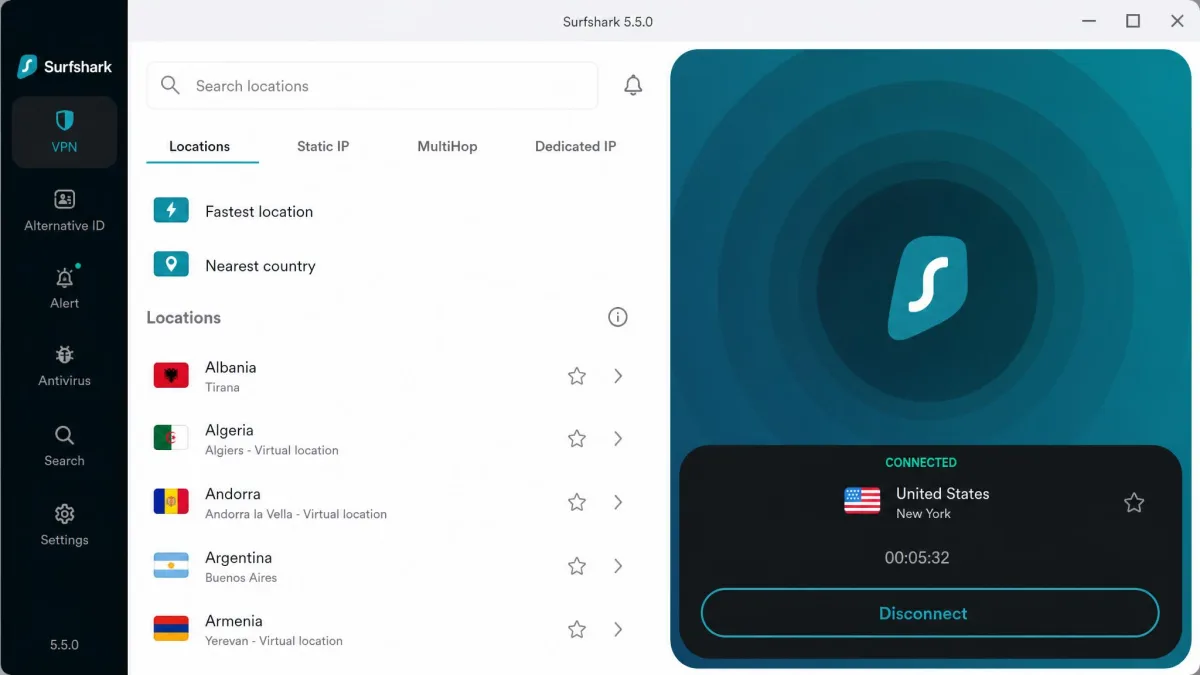Open Settings gear in sidebar
1200x675 pixels.
point(64,524)
